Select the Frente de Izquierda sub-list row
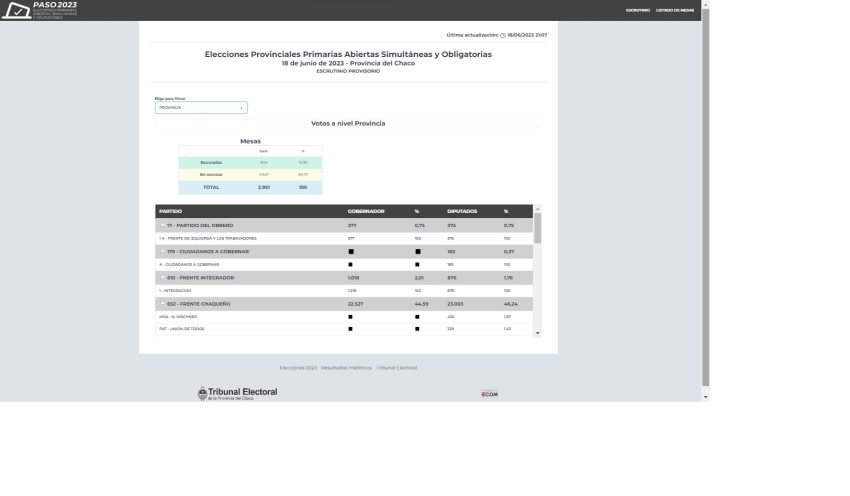The height and width of the screenshot is (496, 850). click(210, 239)
